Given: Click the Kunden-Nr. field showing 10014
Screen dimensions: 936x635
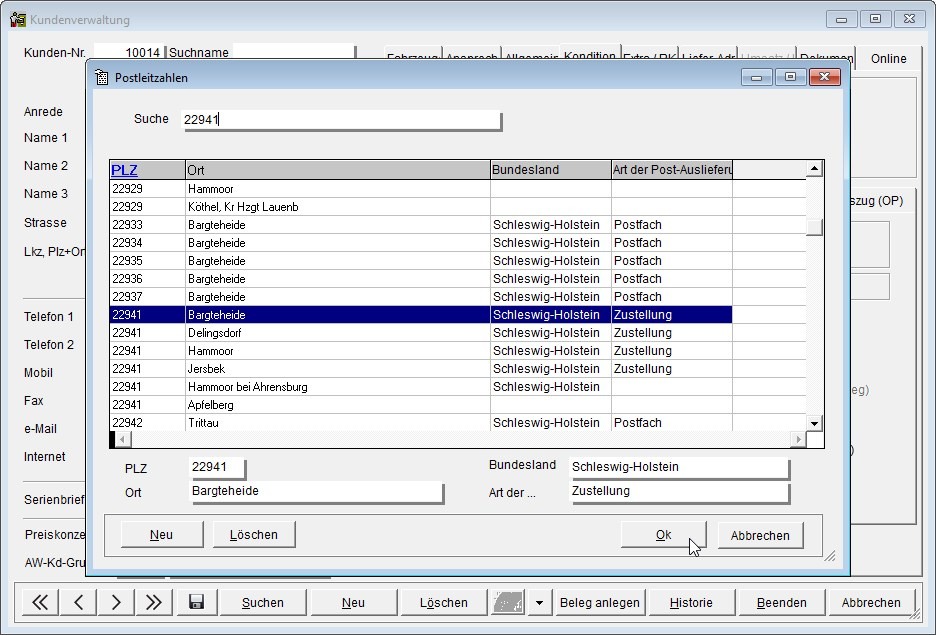Looking at the screenshot, I should 128,53.
